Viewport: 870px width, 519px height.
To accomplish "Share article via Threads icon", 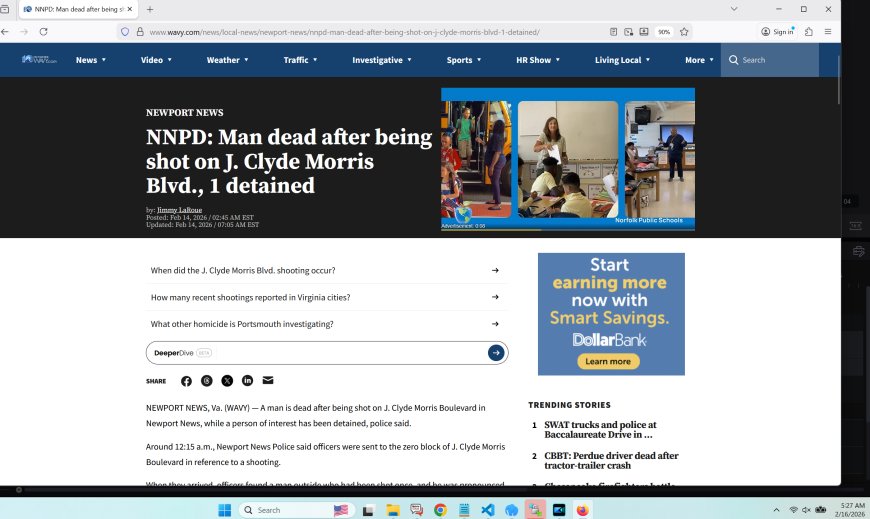I will point(207,381).
